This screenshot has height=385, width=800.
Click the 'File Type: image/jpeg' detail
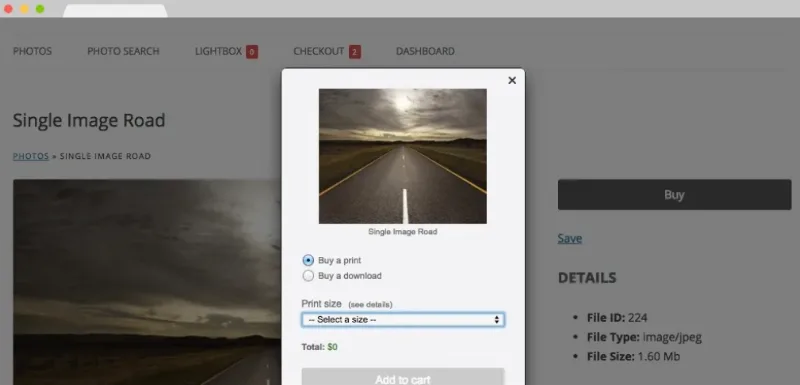pos(644,337)
